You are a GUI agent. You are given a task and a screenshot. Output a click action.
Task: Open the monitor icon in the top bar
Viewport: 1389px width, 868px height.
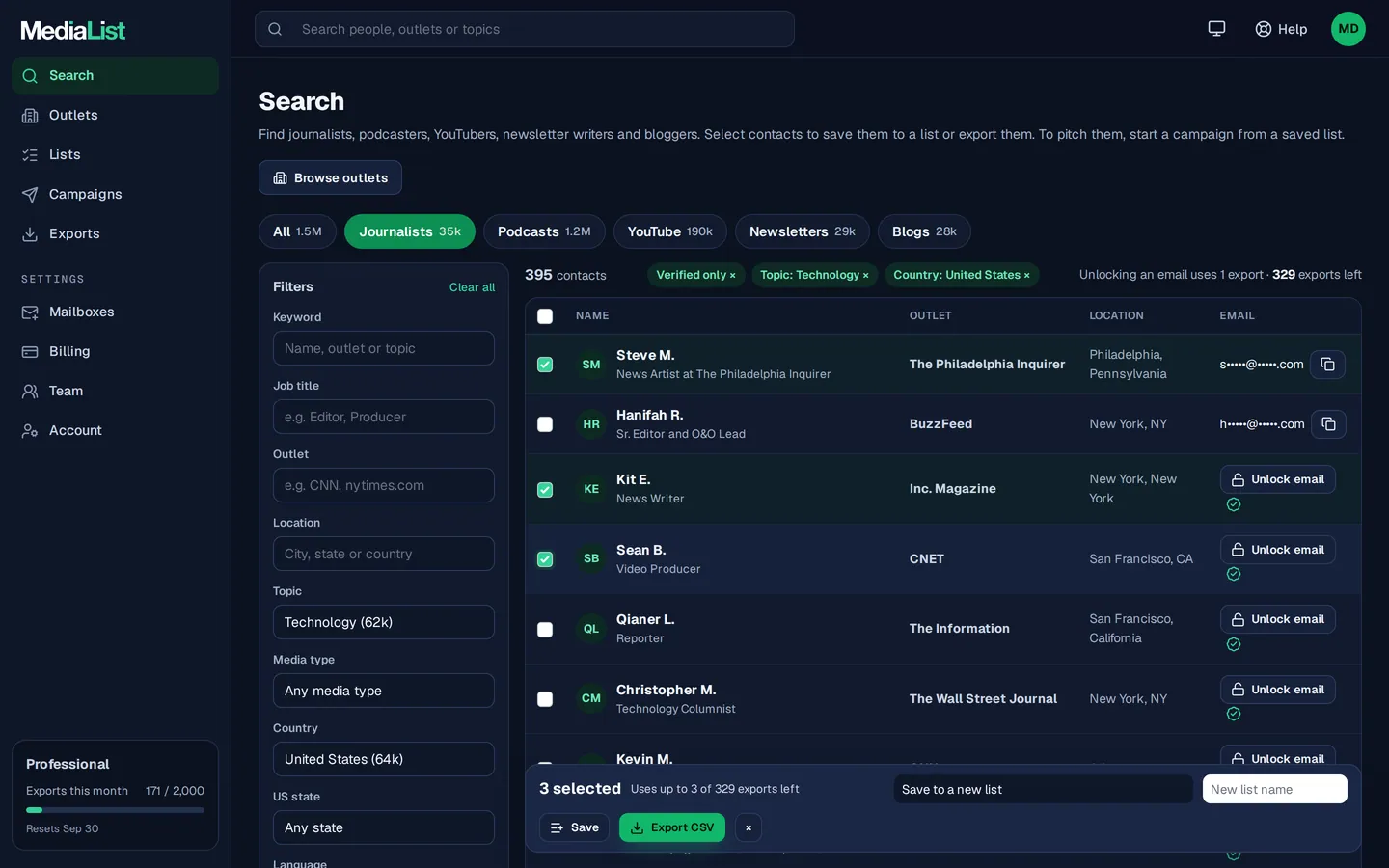pyautogui.click(x=1216, y=29)
